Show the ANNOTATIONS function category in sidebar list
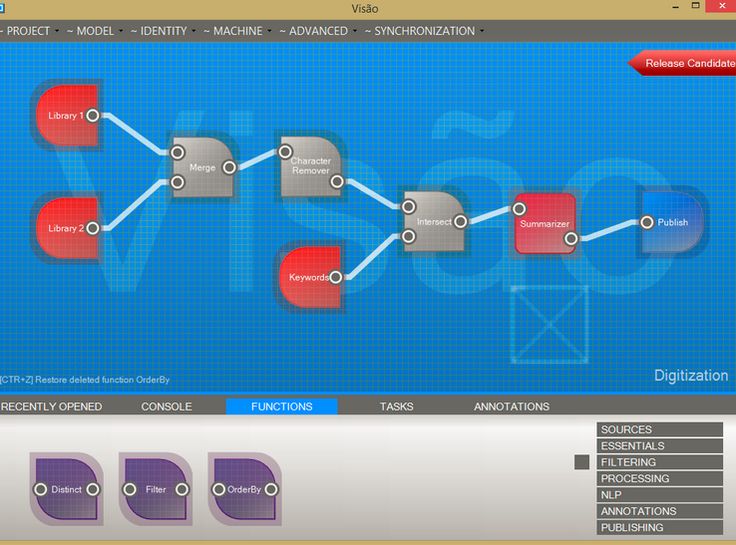This screenshot has height=545, width=736. (659, 511)
